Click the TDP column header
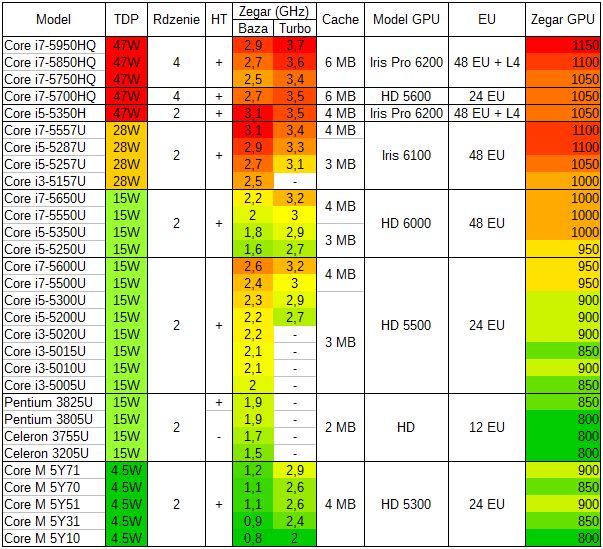This screenshot has height=549, width=603. [x=126, y=20]
